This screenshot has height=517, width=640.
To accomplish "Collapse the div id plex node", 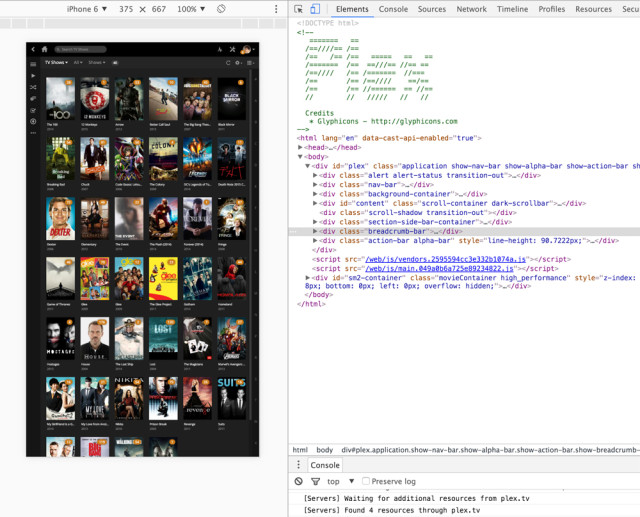I will coord(307,166).
